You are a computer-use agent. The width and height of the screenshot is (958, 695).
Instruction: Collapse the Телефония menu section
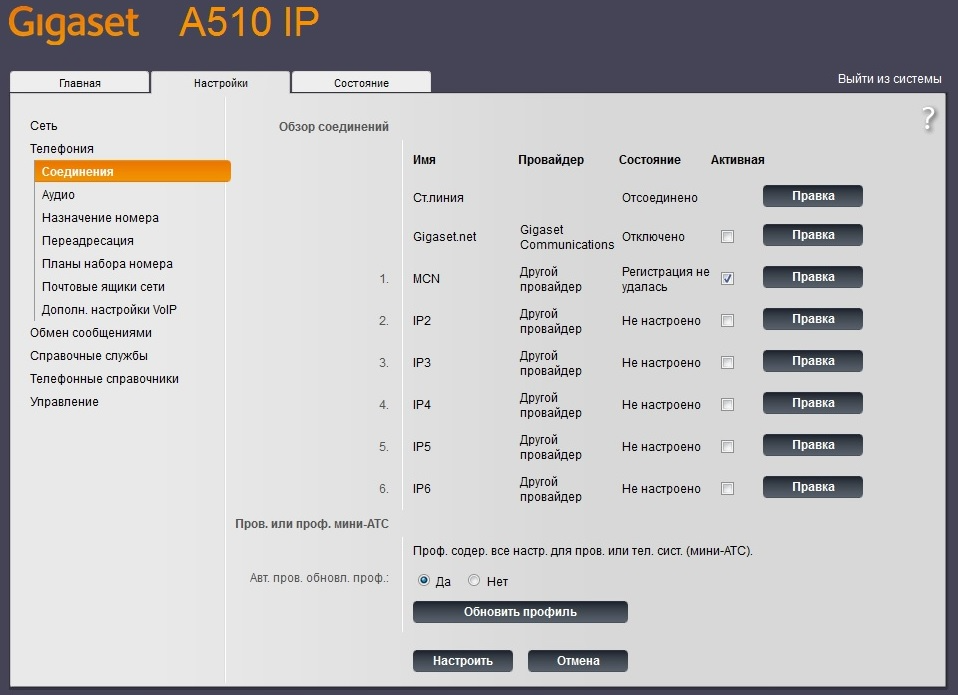62,149
